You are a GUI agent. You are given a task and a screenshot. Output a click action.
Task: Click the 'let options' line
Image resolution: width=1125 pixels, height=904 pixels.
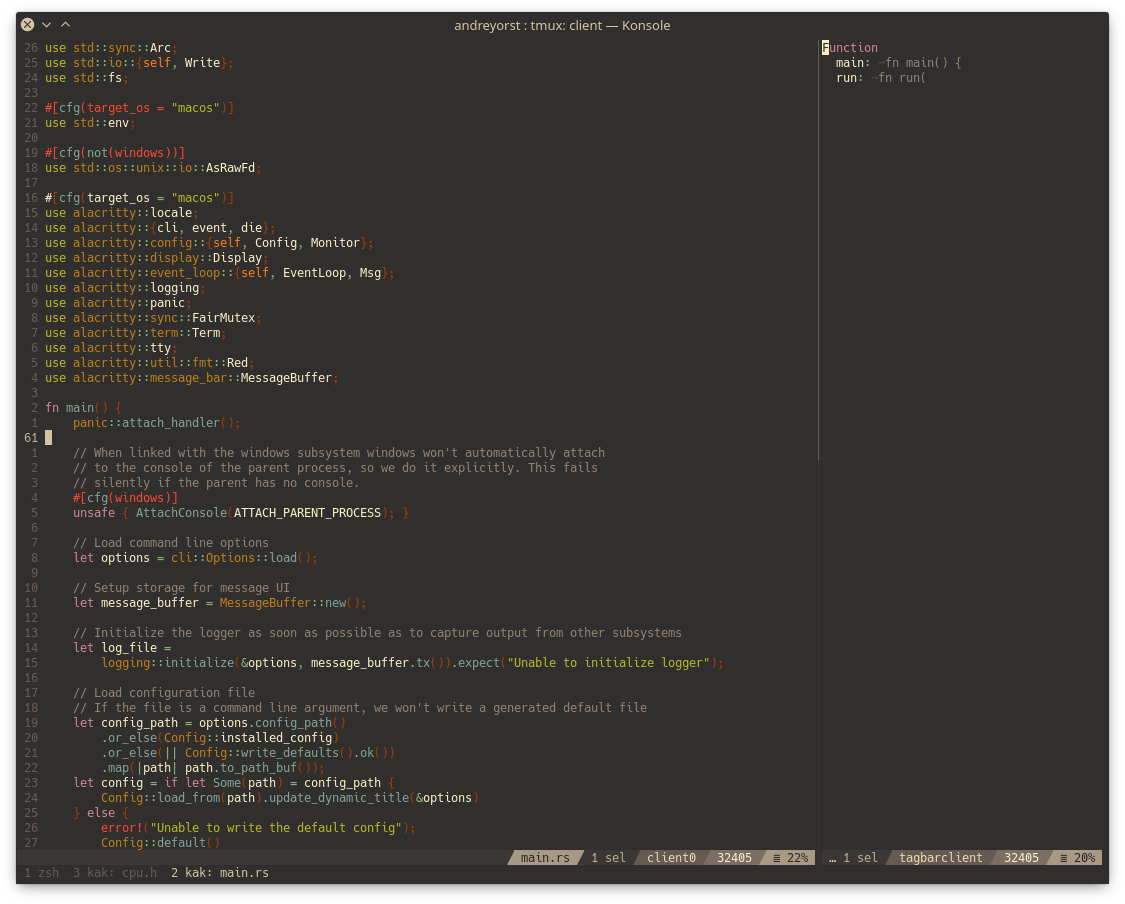195,558
